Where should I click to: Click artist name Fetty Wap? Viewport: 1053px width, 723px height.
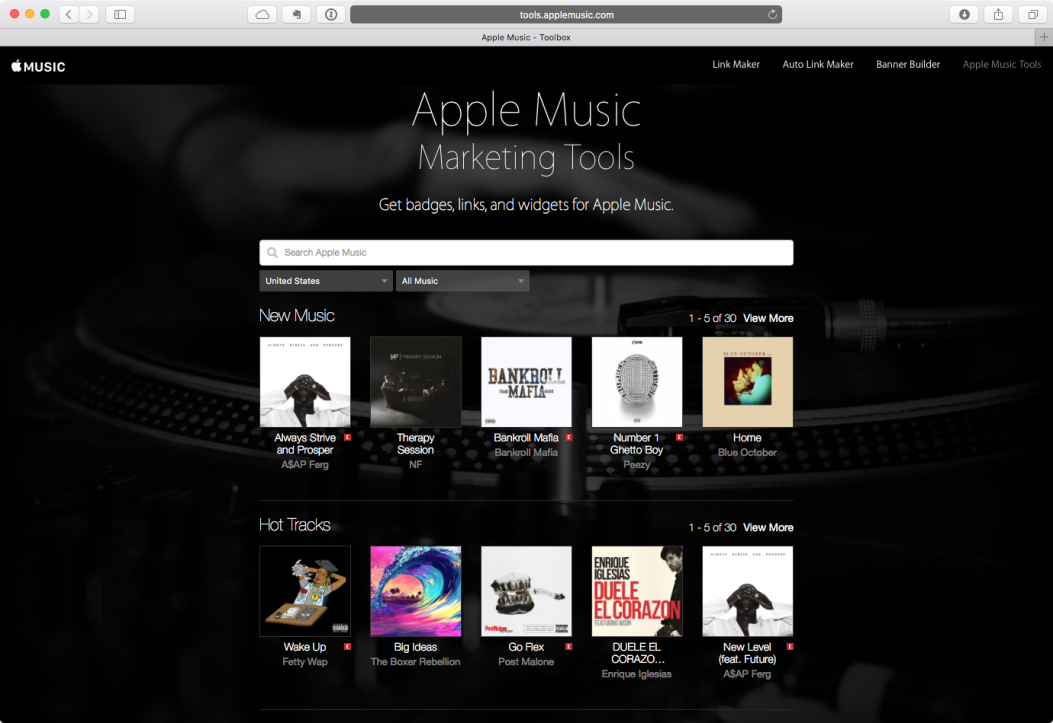[x=305, y=662]
